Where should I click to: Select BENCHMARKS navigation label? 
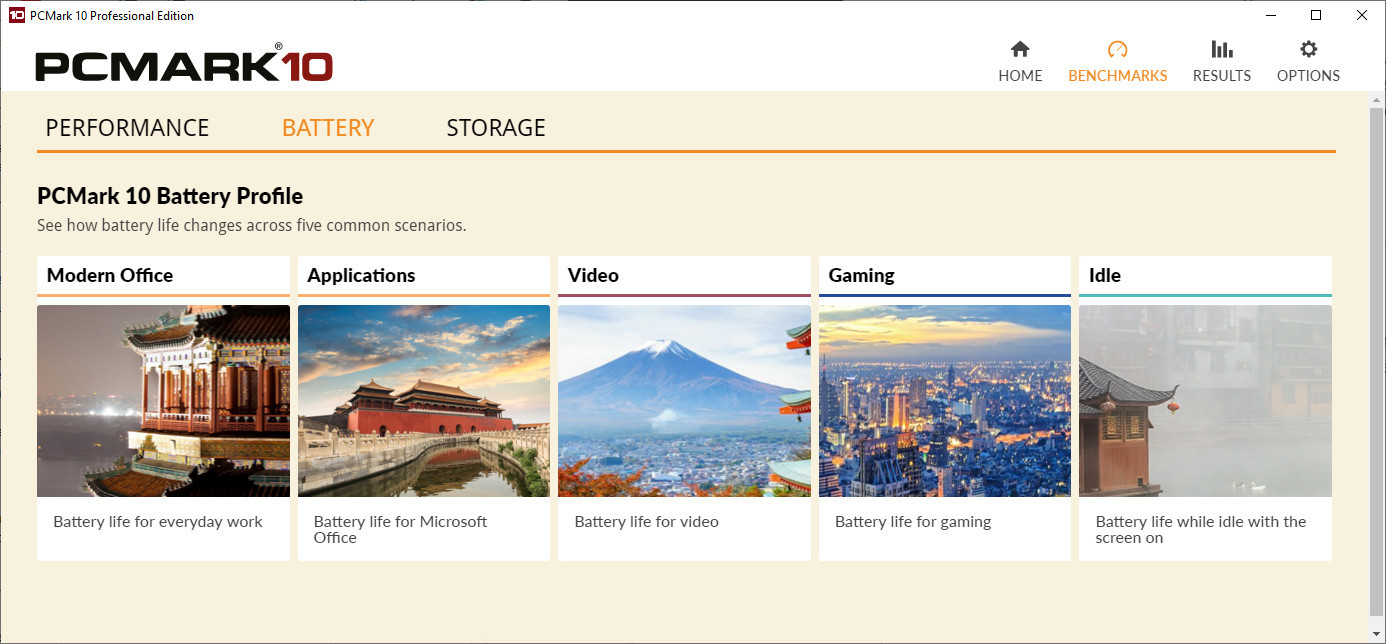(1118, 76)
